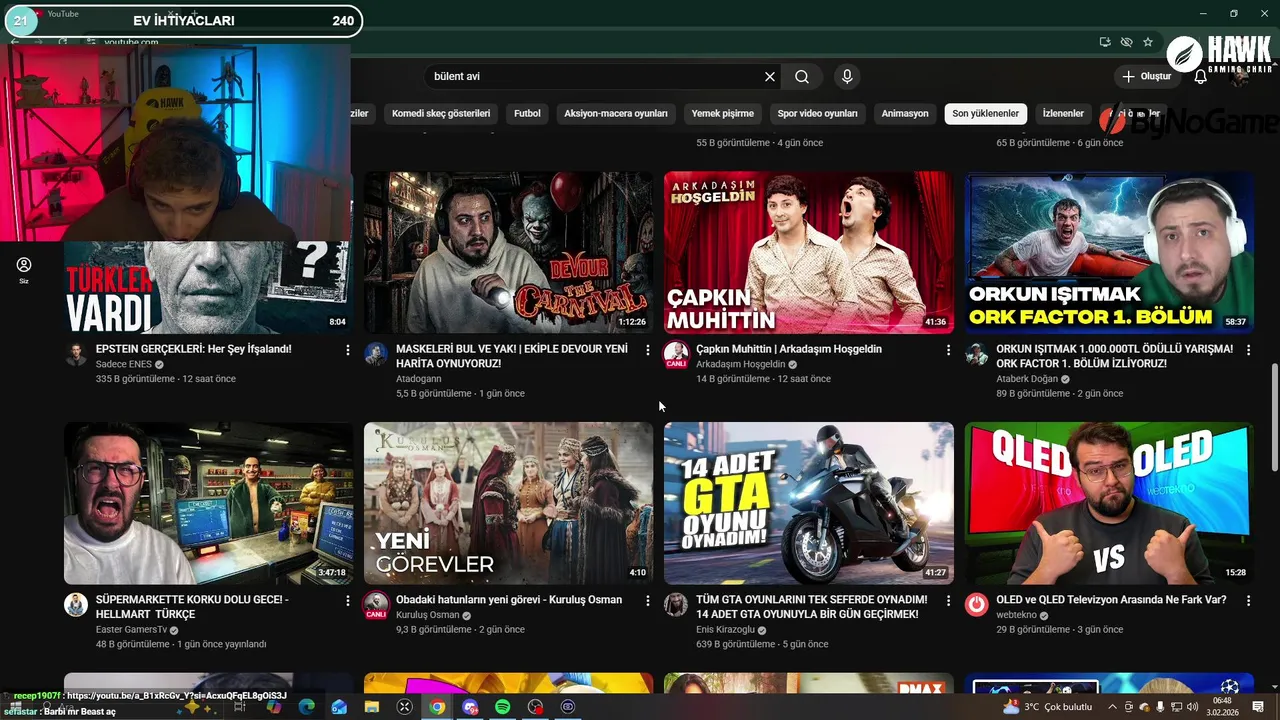Open the taskbar clock showing 06:48
1280x720 pixels.
1222,707
